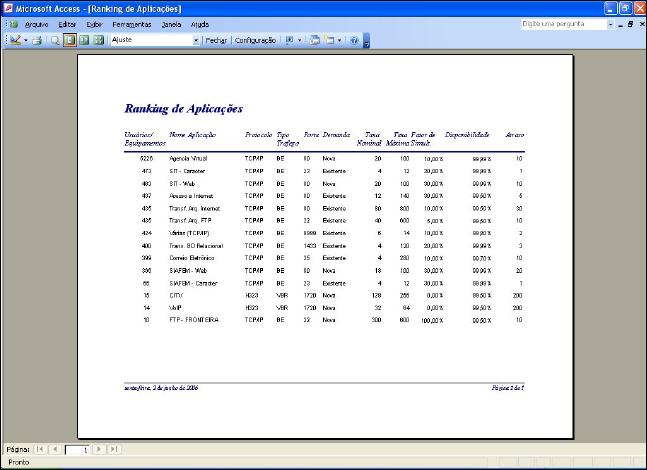
Task: Click the page number field
Action: 77,449
